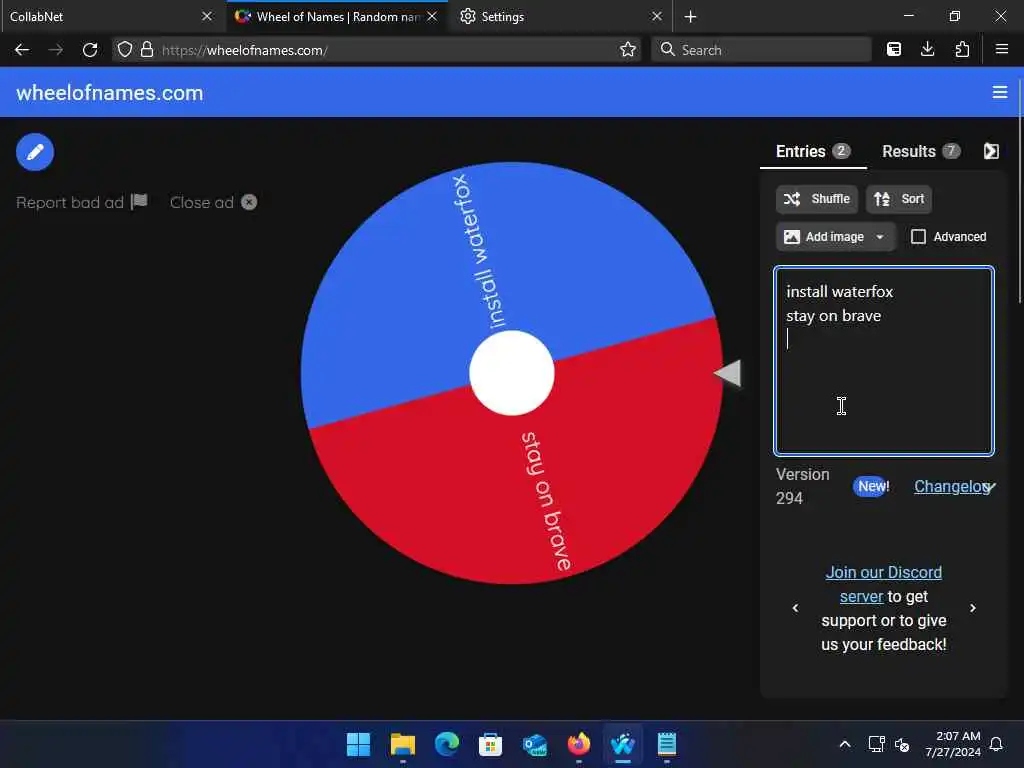Open the wheelofnames hamburger menu
The width and height of the screenshot is (1024, 768).
coord(1000,92)
